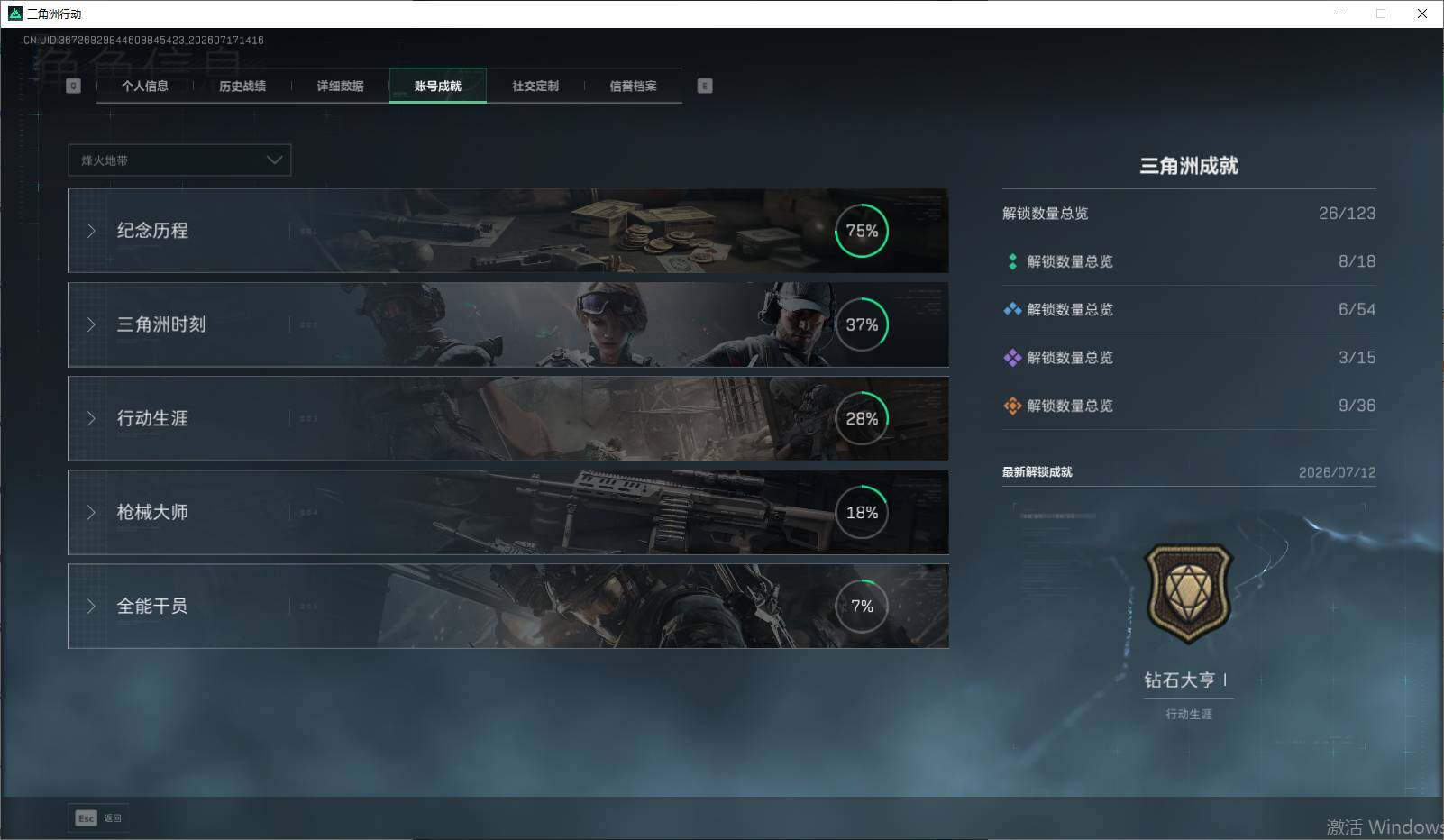Switch to the 个人信息 tab
This screenshot has width=1444, height=840.
(145, 86)
